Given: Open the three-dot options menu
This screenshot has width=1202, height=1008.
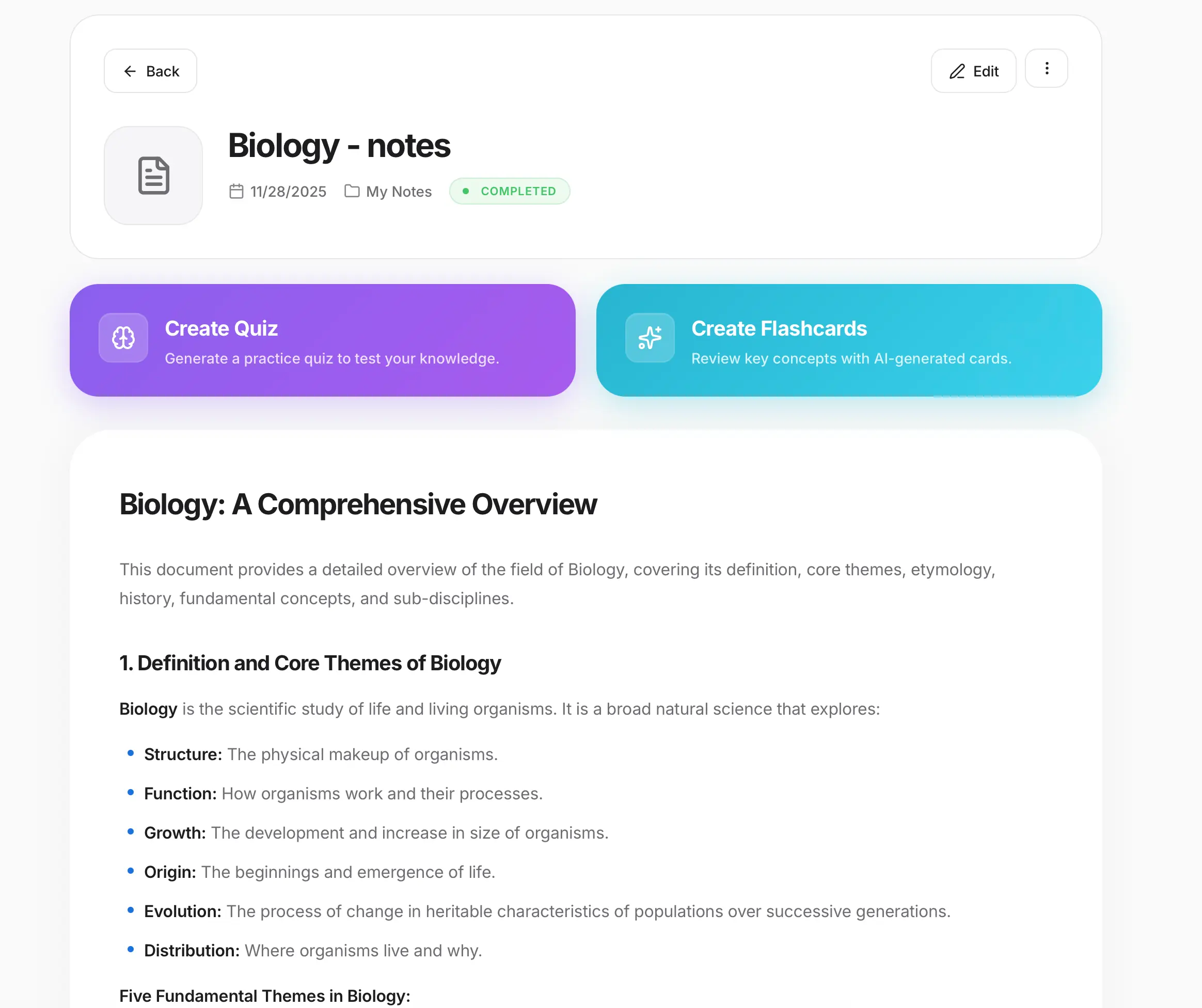Looking at the screenshot, I should coord(1046,69).
